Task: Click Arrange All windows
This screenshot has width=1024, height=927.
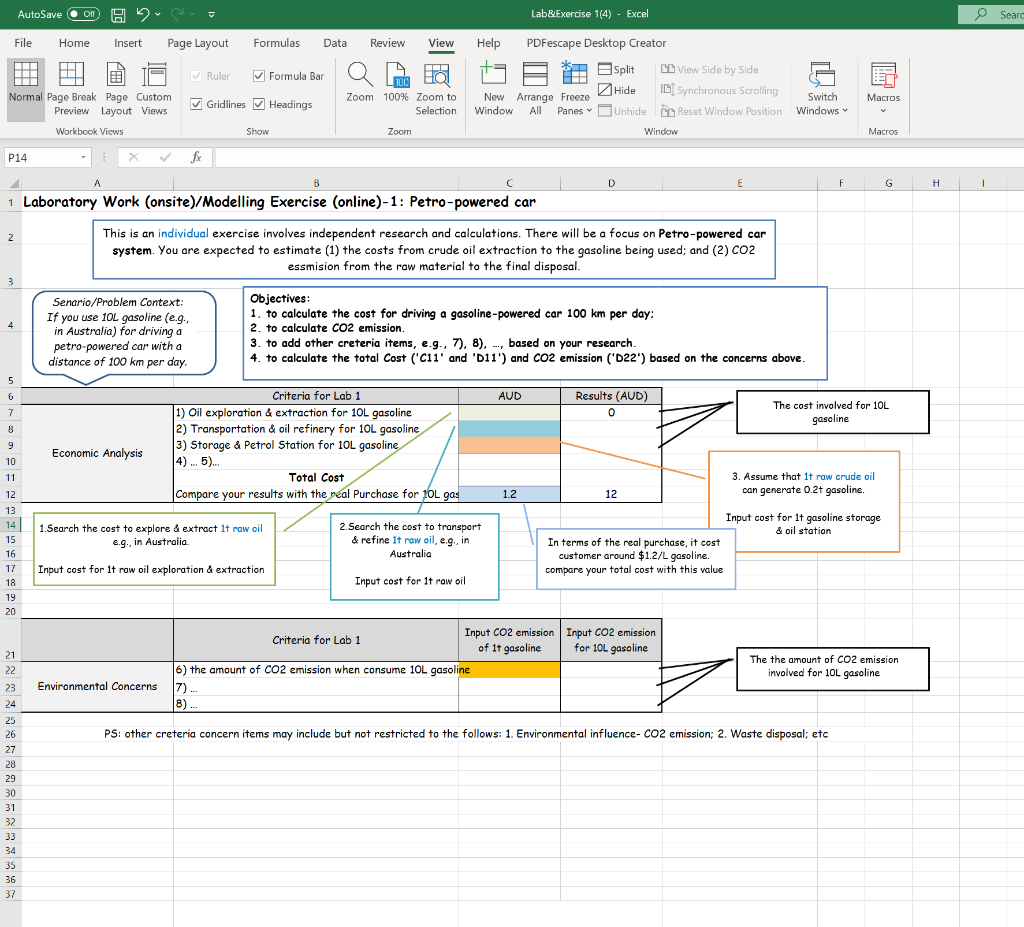Action: 535,87
